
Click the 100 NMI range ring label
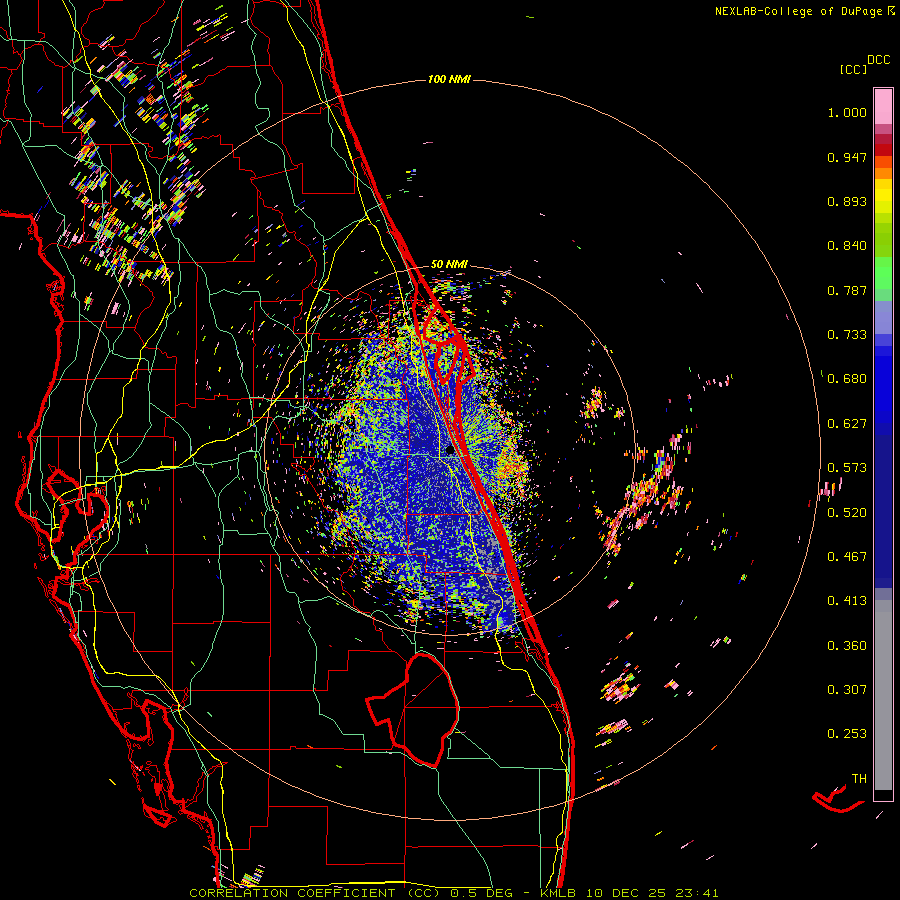(449, 79)
